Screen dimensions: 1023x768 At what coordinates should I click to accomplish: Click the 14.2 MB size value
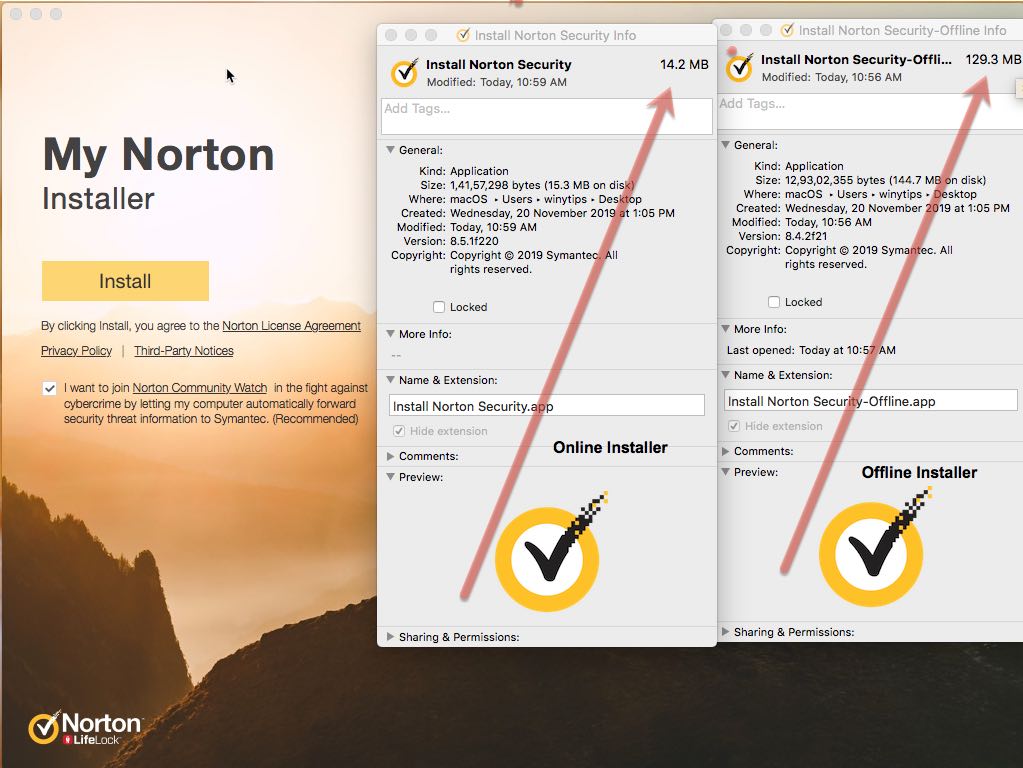click(x=684, y=65)
